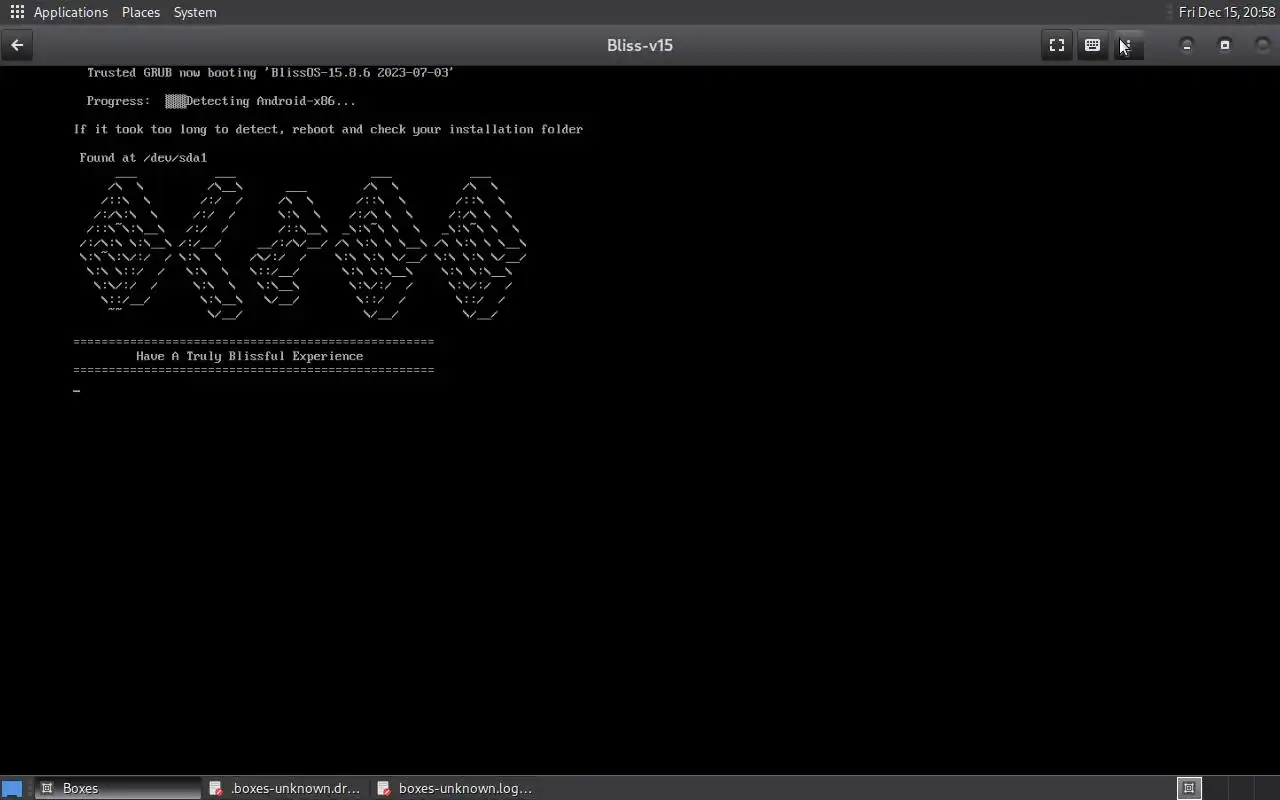Open the clock showing Fri Dec 15, 20:58
The width and height of the screenshot is (1280, 800).
click(1227, 12)
